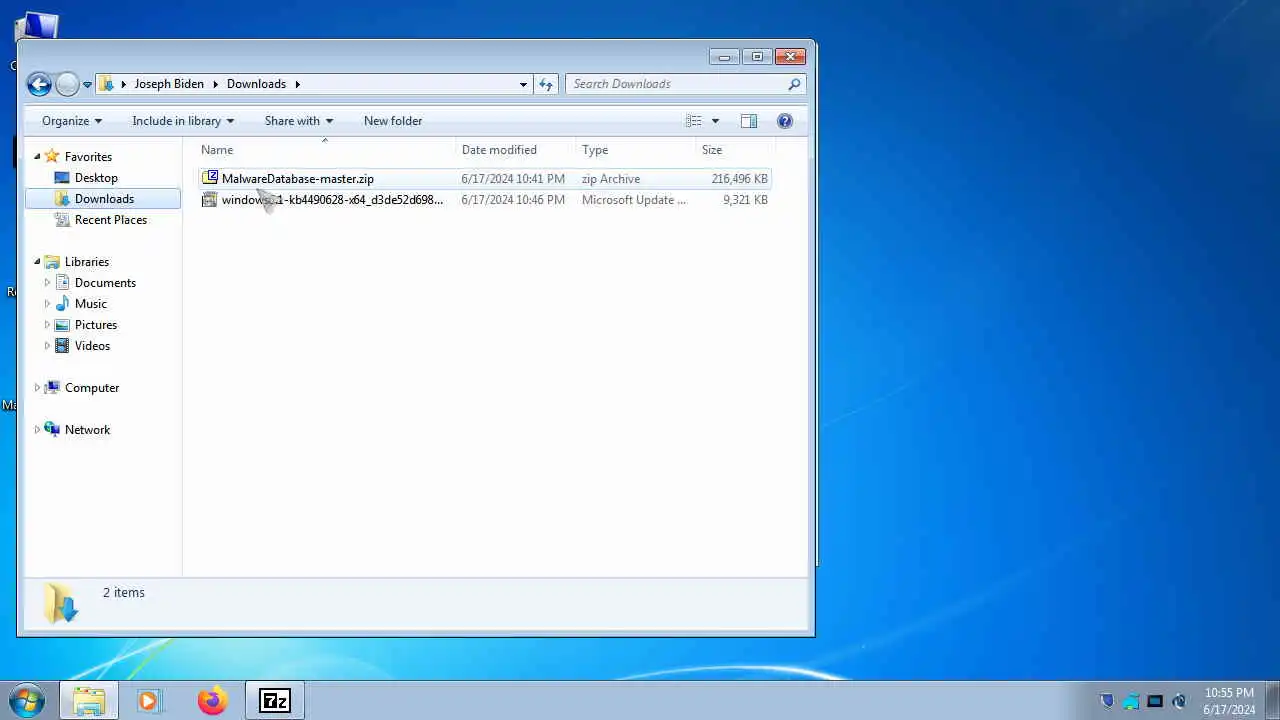Click the network icon in system tray
This screenshot has width=1280, height=720.
click(1155, 701)
